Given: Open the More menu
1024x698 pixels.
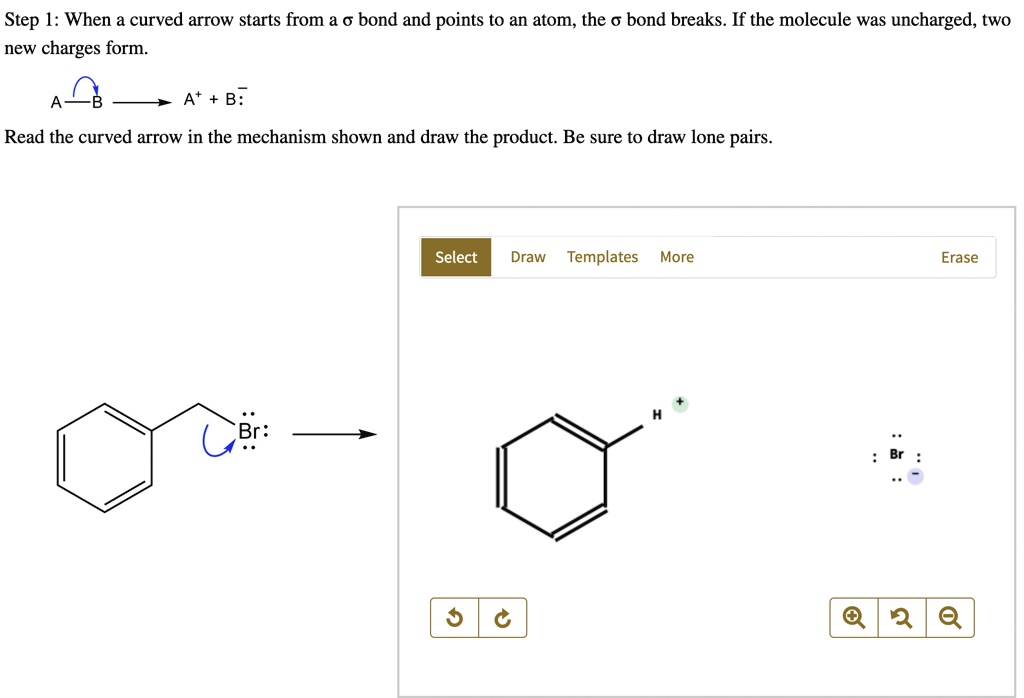Looking at the screenshot, I should click(677, 257).
